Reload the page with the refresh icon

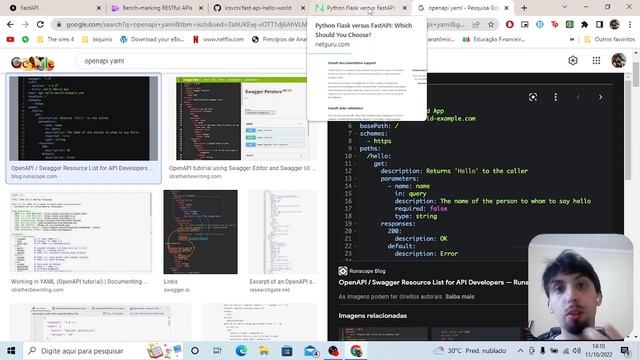pyautogui.click(x=40, y=24)
